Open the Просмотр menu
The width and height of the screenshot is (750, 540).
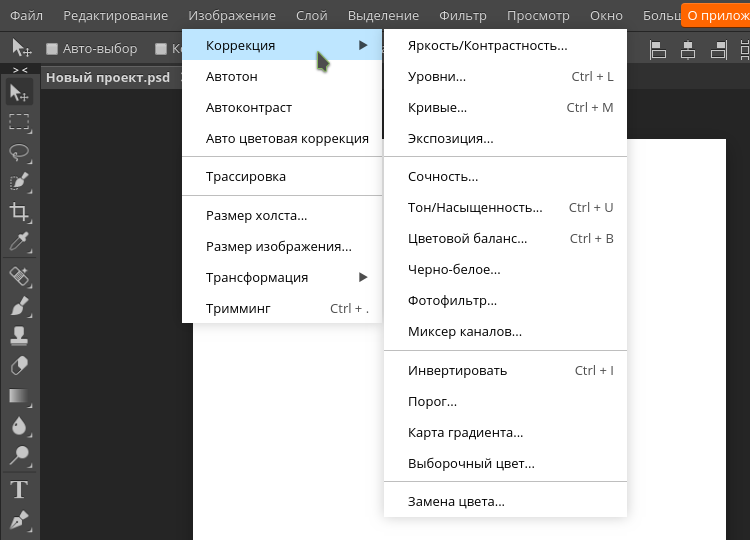click(539, 16)
